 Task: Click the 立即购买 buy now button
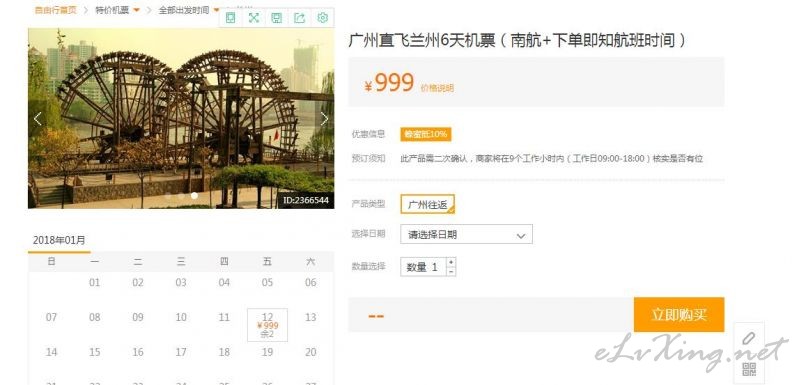[x=679, y=315]
